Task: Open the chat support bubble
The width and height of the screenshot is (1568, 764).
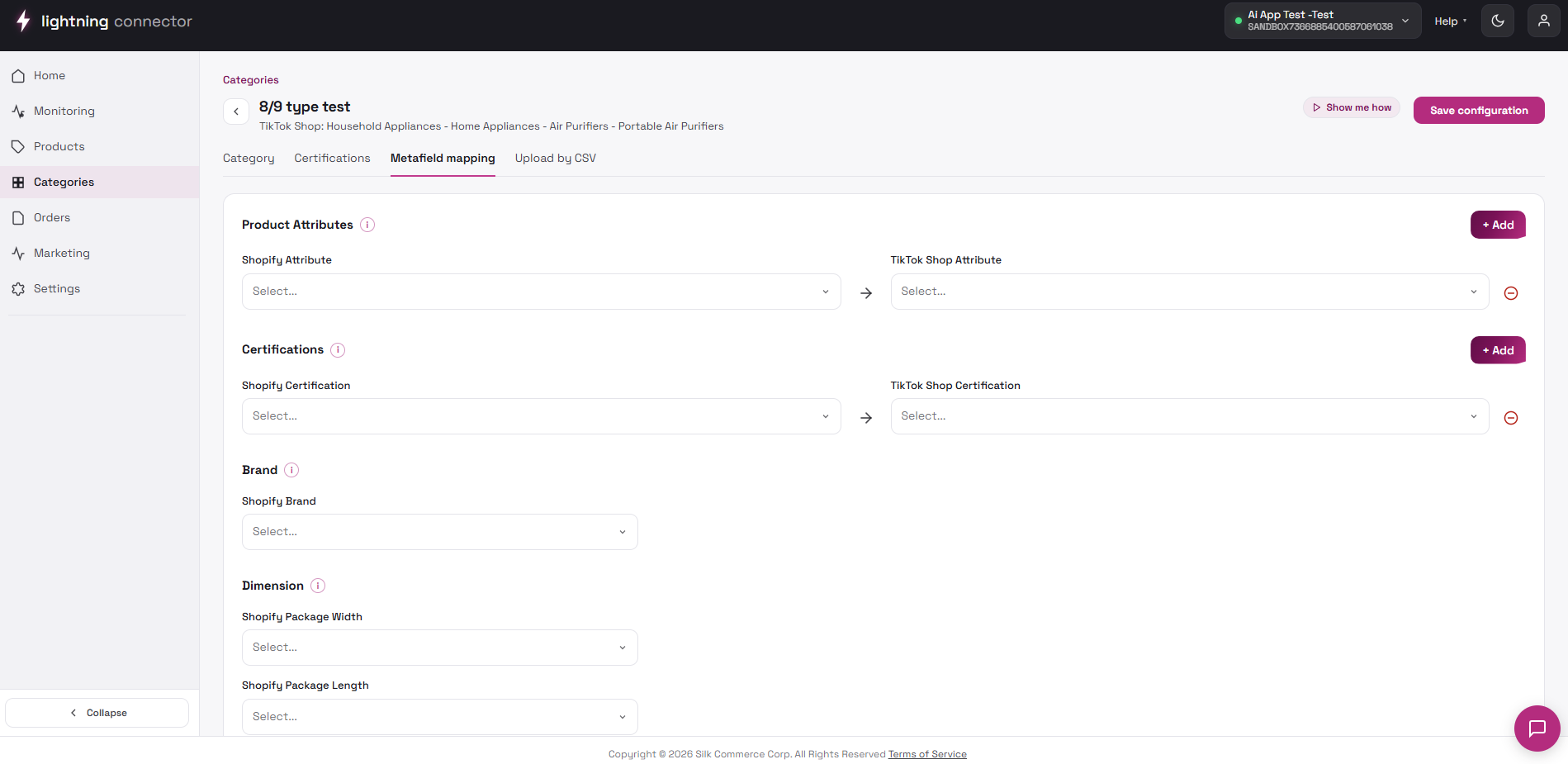Action: (x=1537, y=728)
